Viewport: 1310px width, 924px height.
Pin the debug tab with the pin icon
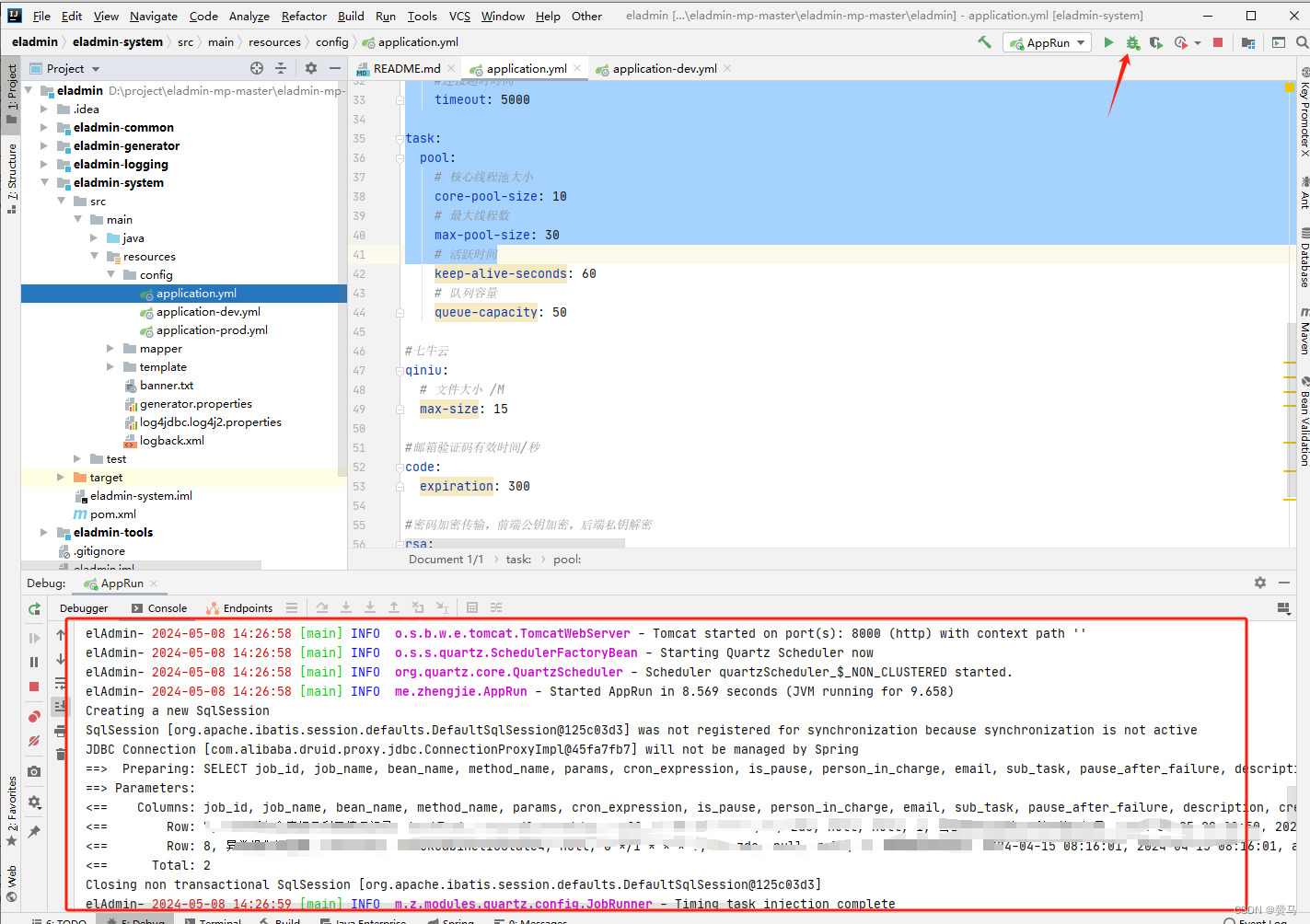[x=34, y=830]
